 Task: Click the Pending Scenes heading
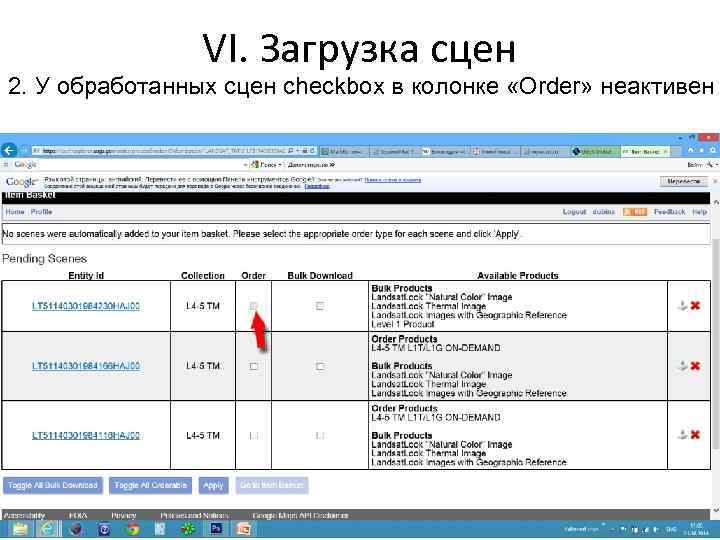click(45, 259)
